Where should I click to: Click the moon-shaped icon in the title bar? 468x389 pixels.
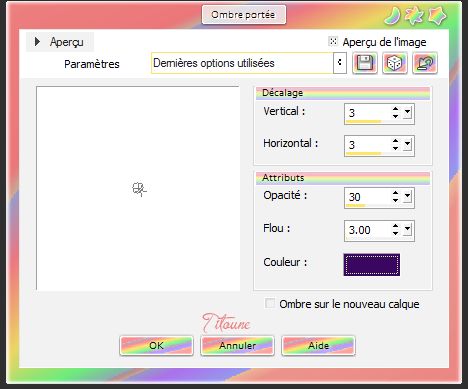(x=393, y=16)
